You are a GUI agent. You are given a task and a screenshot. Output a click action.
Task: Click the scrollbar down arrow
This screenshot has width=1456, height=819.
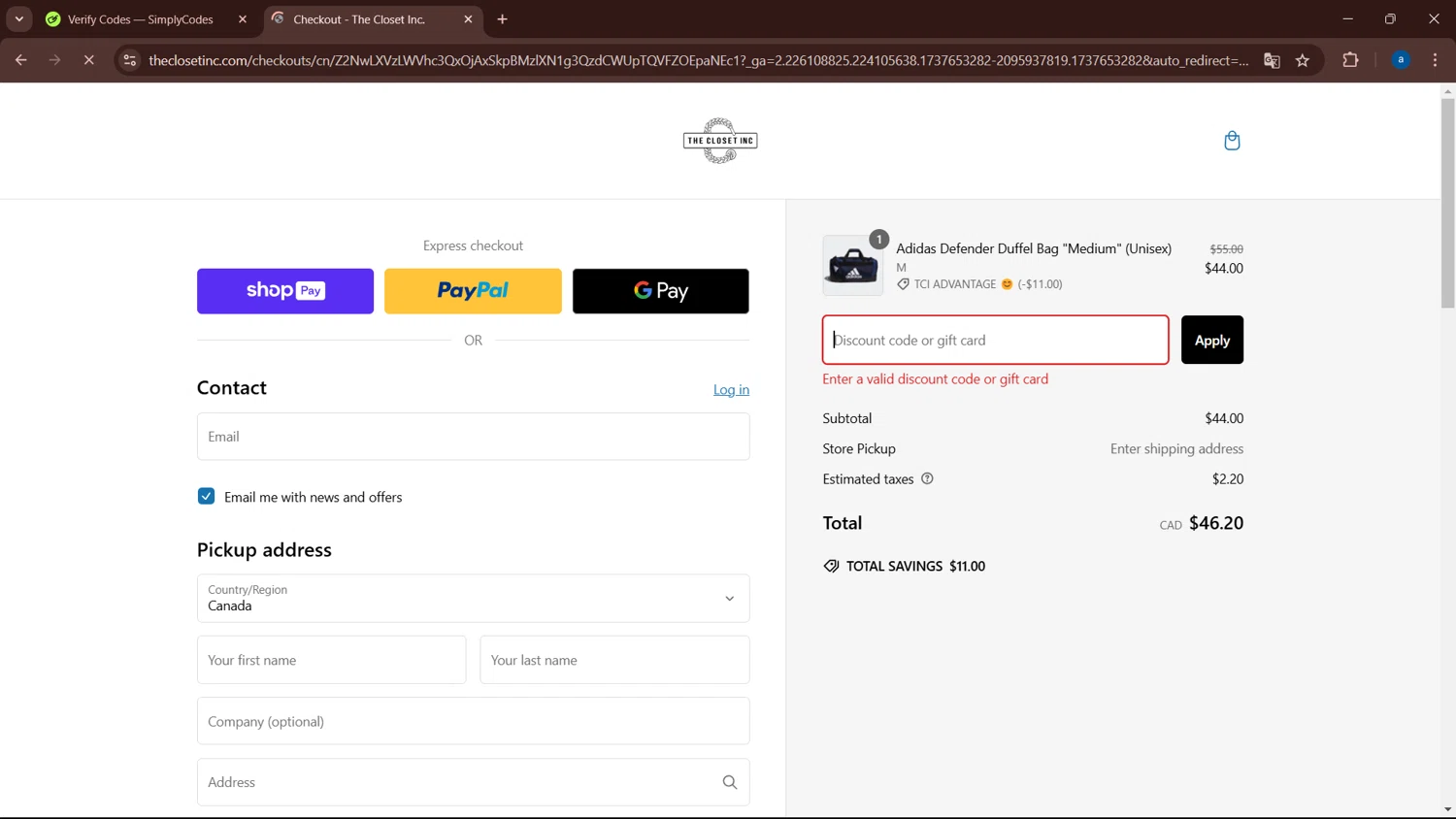[x=1447, y=809]
